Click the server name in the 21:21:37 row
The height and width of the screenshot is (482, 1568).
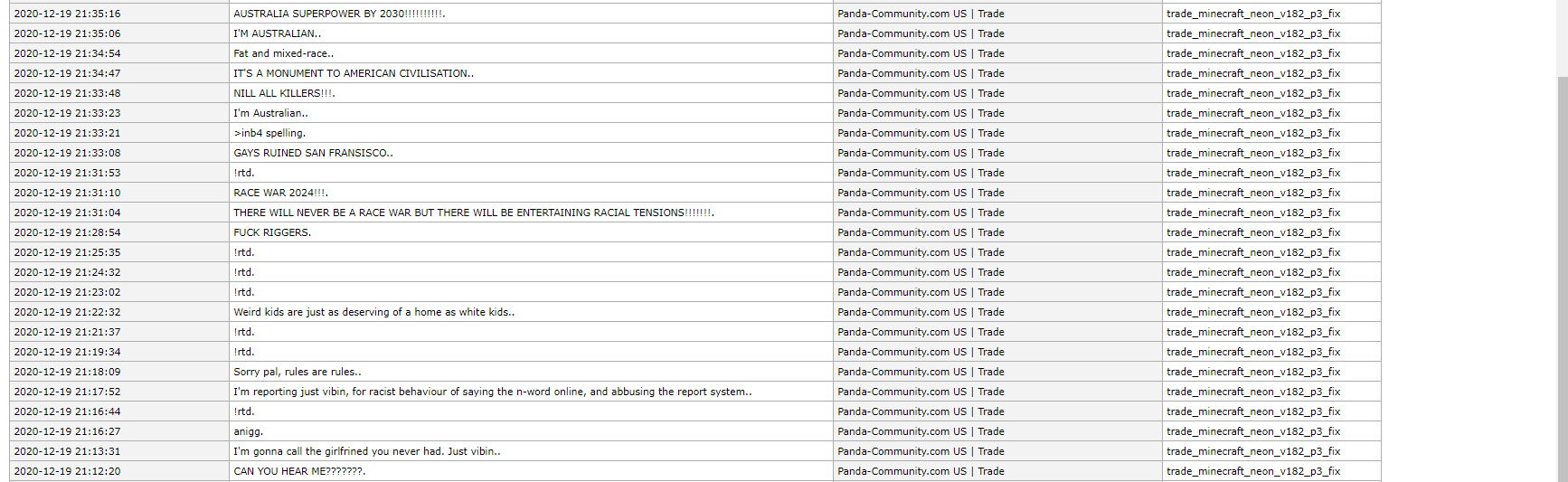[921, 332]
